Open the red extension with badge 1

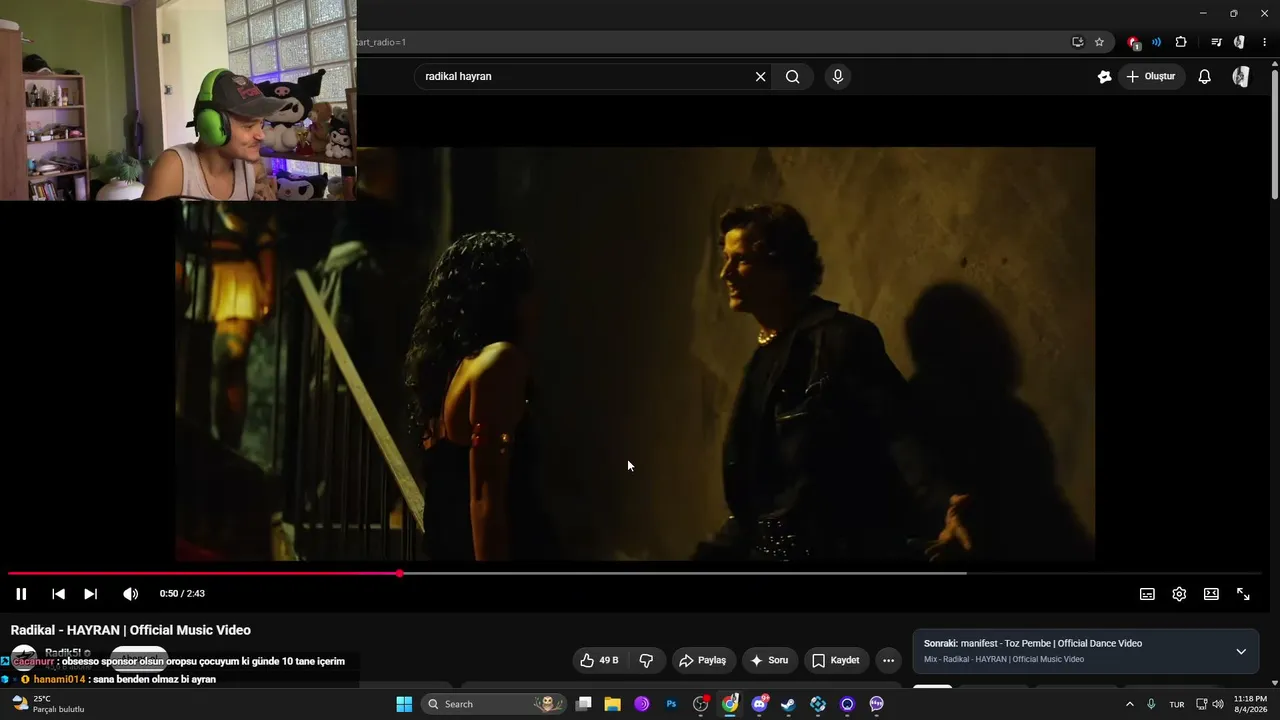click(1133, 42)
